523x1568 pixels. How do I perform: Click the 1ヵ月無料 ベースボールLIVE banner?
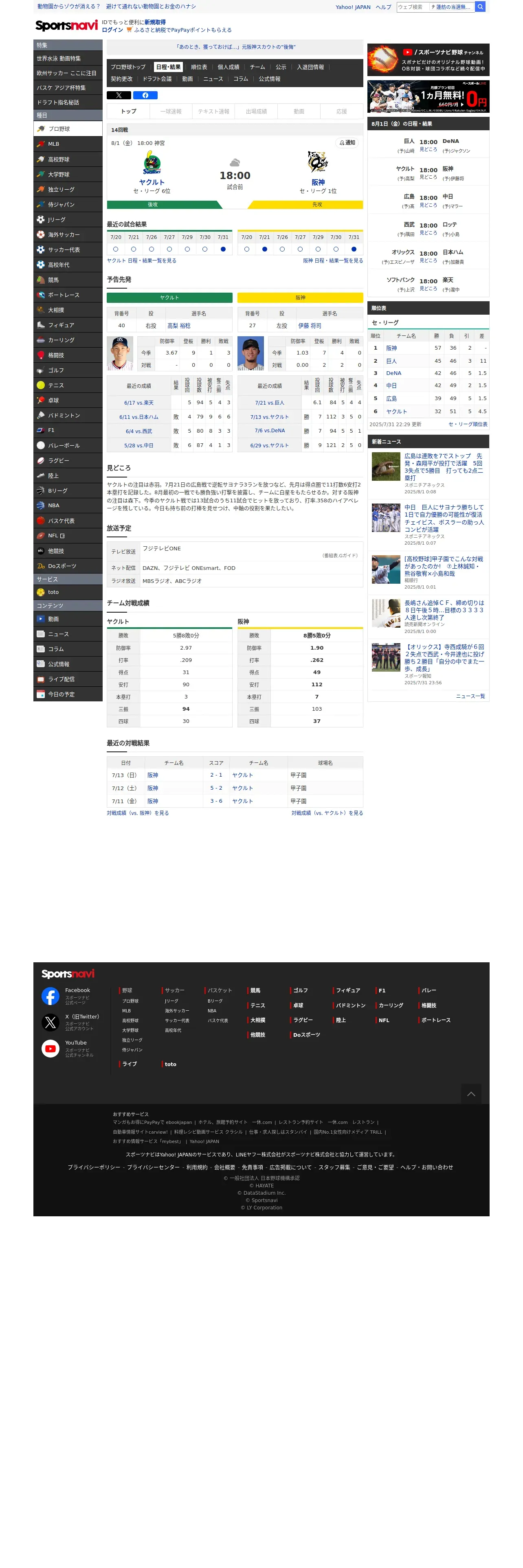428,96
